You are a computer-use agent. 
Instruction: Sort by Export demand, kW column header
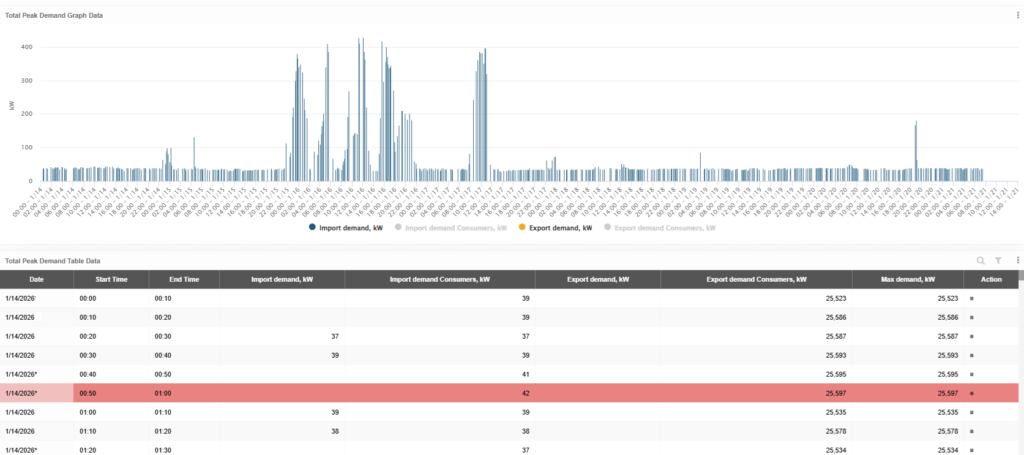click(x=598, y=279)
